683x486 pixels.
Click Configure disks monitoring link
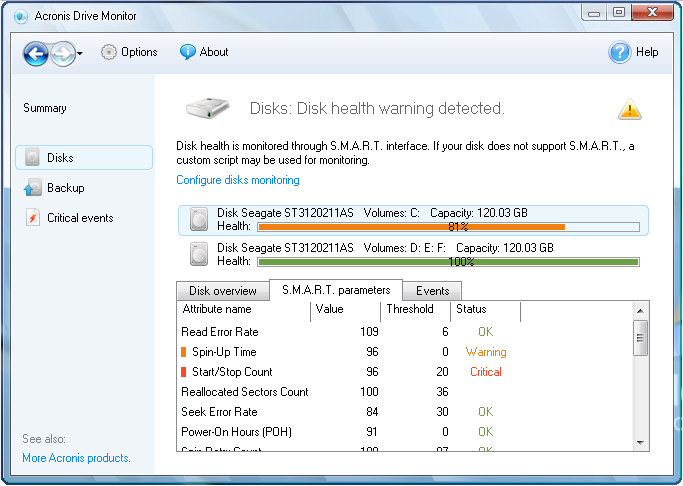coord(238,180)
